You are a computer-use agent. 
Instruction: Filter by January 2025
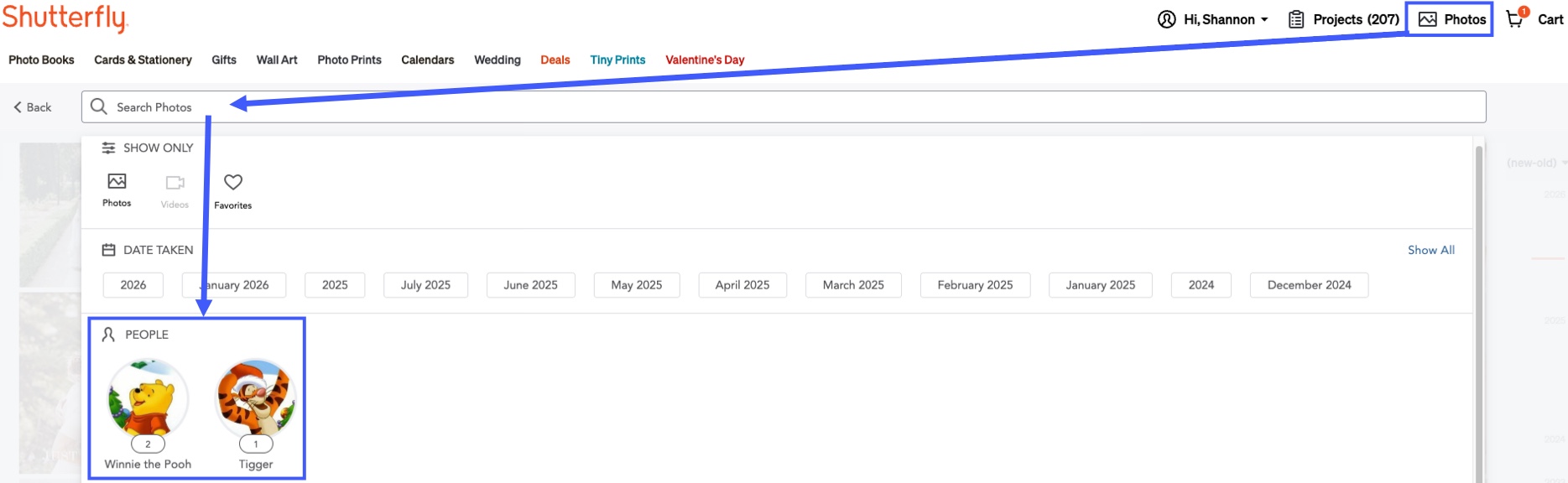[x=1101, y=285]
